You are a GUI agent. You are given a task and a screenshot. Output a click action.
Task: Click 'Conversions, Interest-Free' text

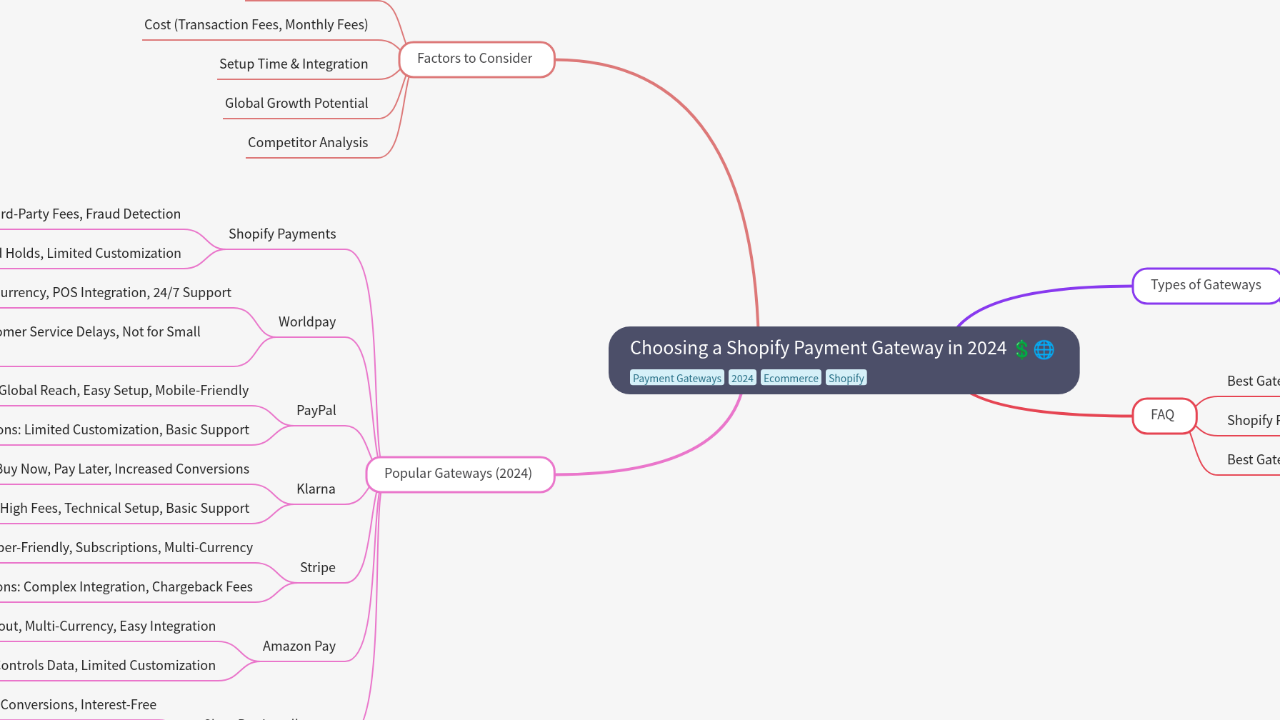click(x=78, y=704)
